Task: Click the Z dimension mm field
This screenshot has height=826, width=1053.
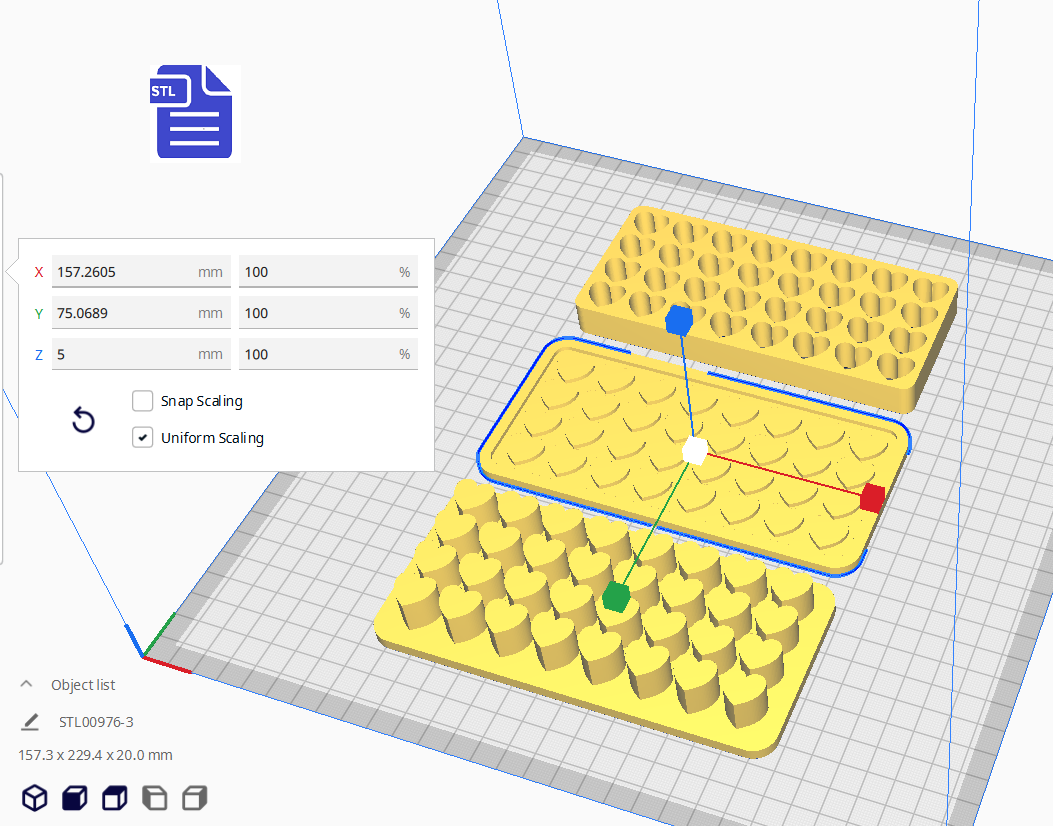Action: 125,354
